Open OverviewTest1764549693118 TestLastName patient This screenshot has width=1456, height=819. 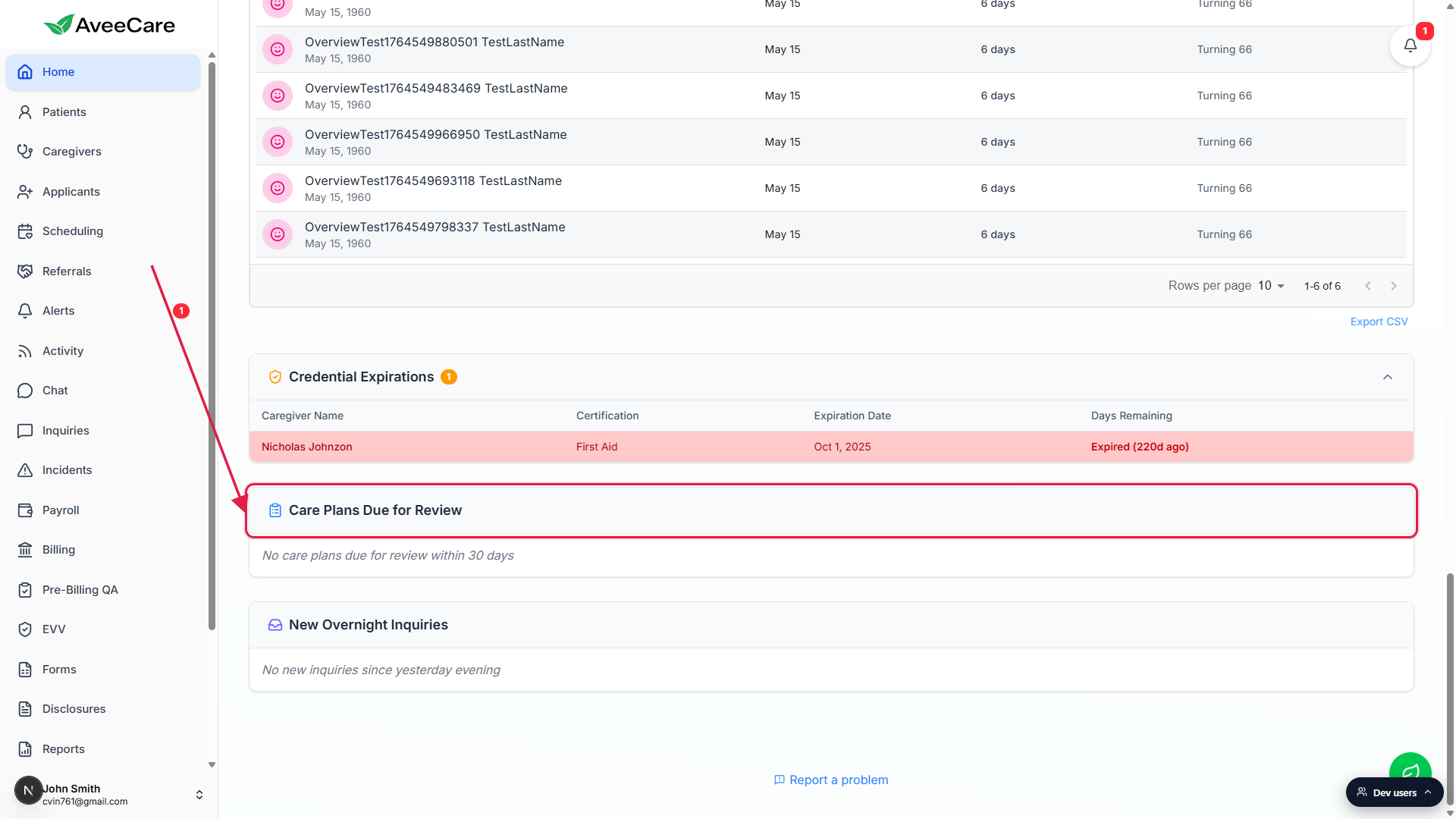pyautogui.click(x=433, y=180)
